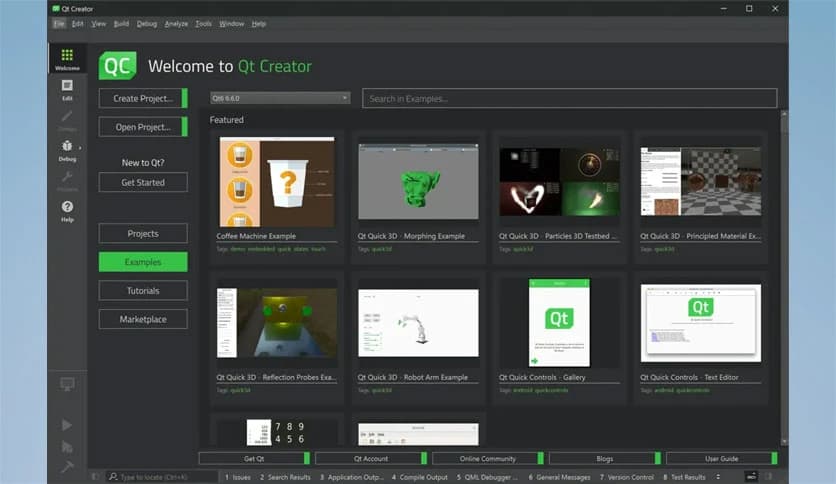Click the Create Project button
Screen dimensions: 836x484
tap(143, 98)
